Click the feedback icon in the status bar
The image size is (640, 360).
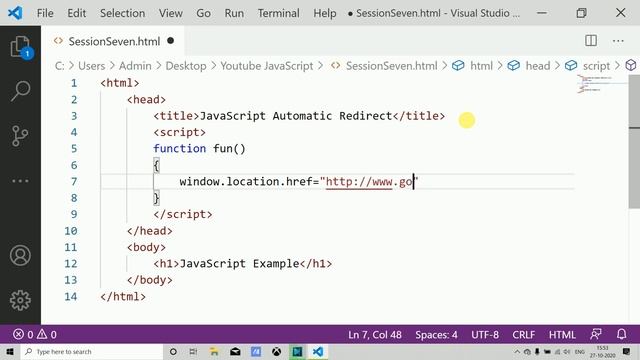coord(596,335)
